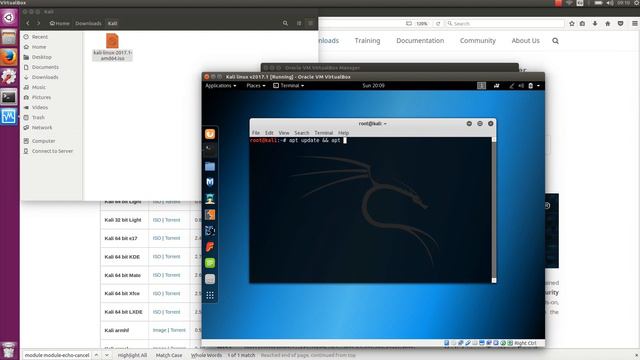Launch Maltego icon in Kali dock

coord(210,231)
